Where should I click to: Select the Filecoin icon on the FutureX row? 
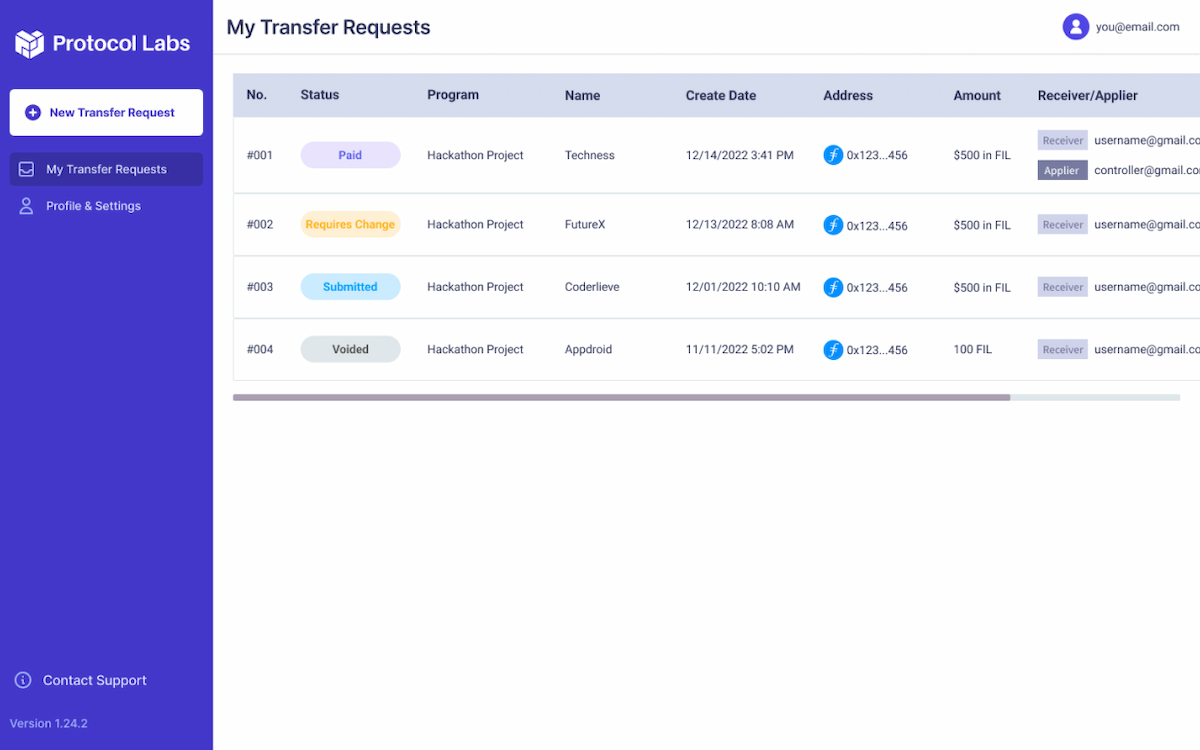(x=833, y=225)
